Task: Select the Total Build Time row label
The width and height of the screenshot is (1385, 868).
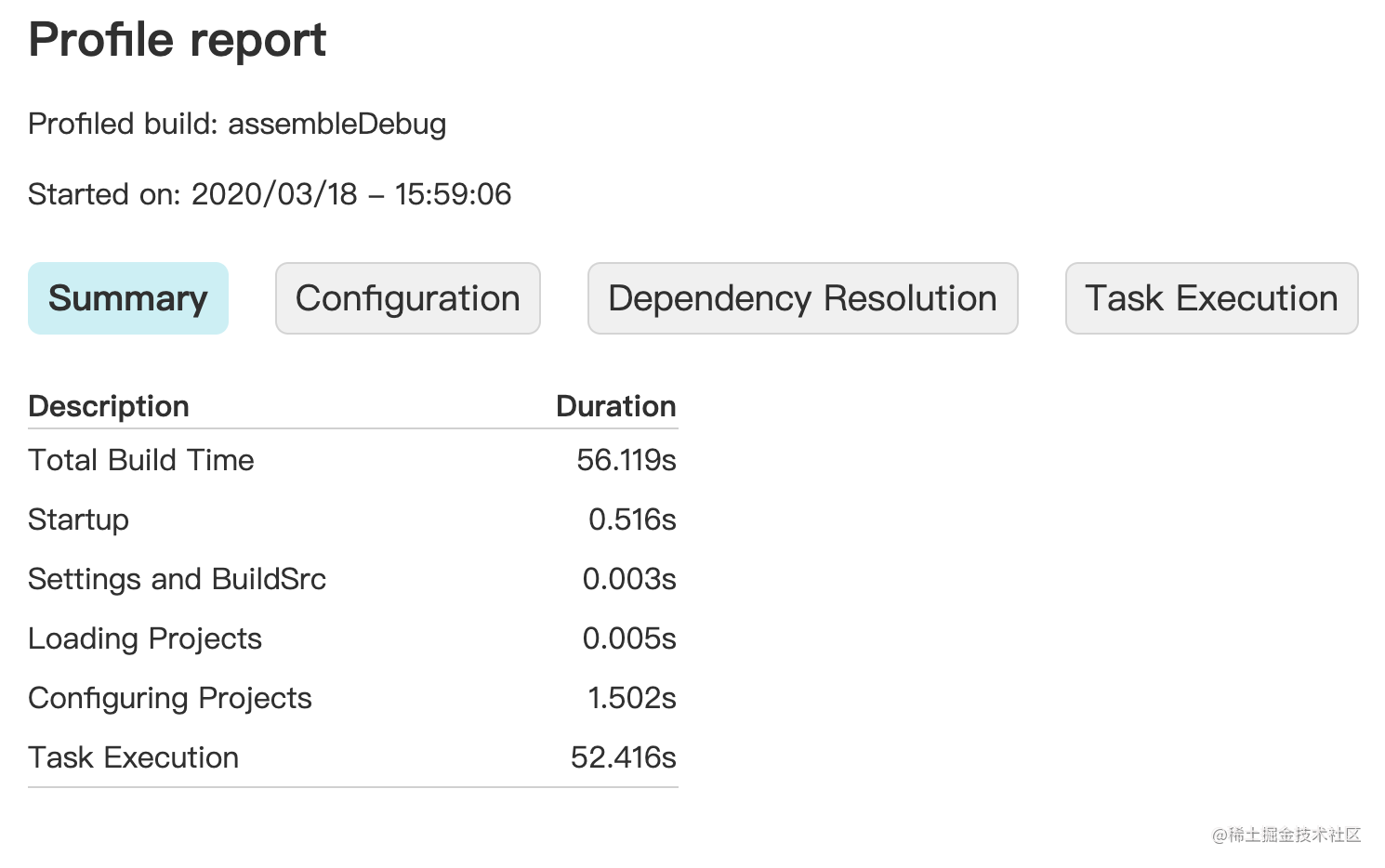Action: point(141,460)
